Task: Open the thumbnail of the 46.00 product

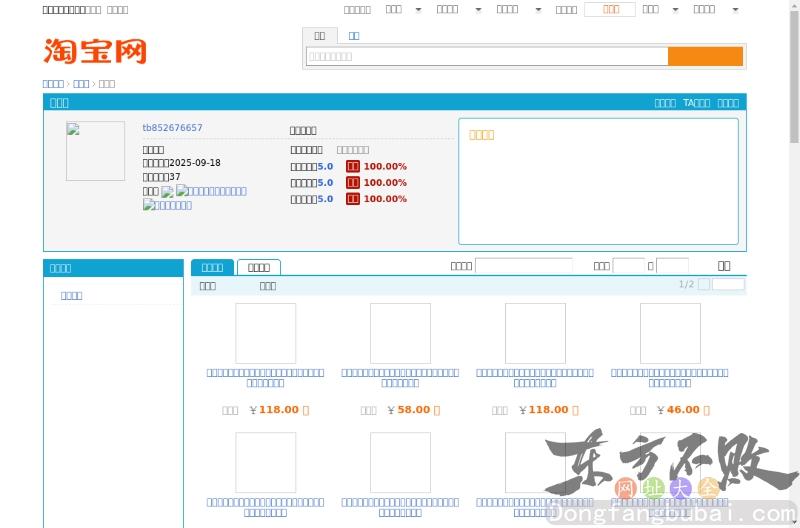Action: pos(670,333)
